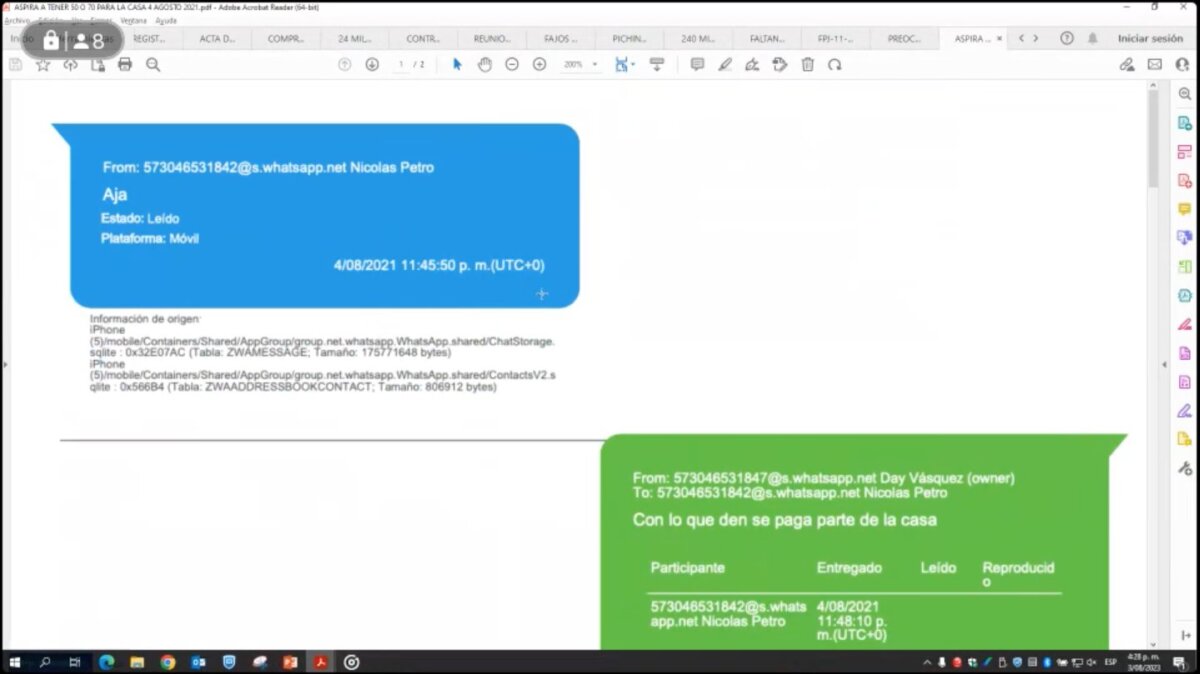This screenshot has height=674, width=1200.
Task: Switch to the REGIST... document tab
Action: 149,38
